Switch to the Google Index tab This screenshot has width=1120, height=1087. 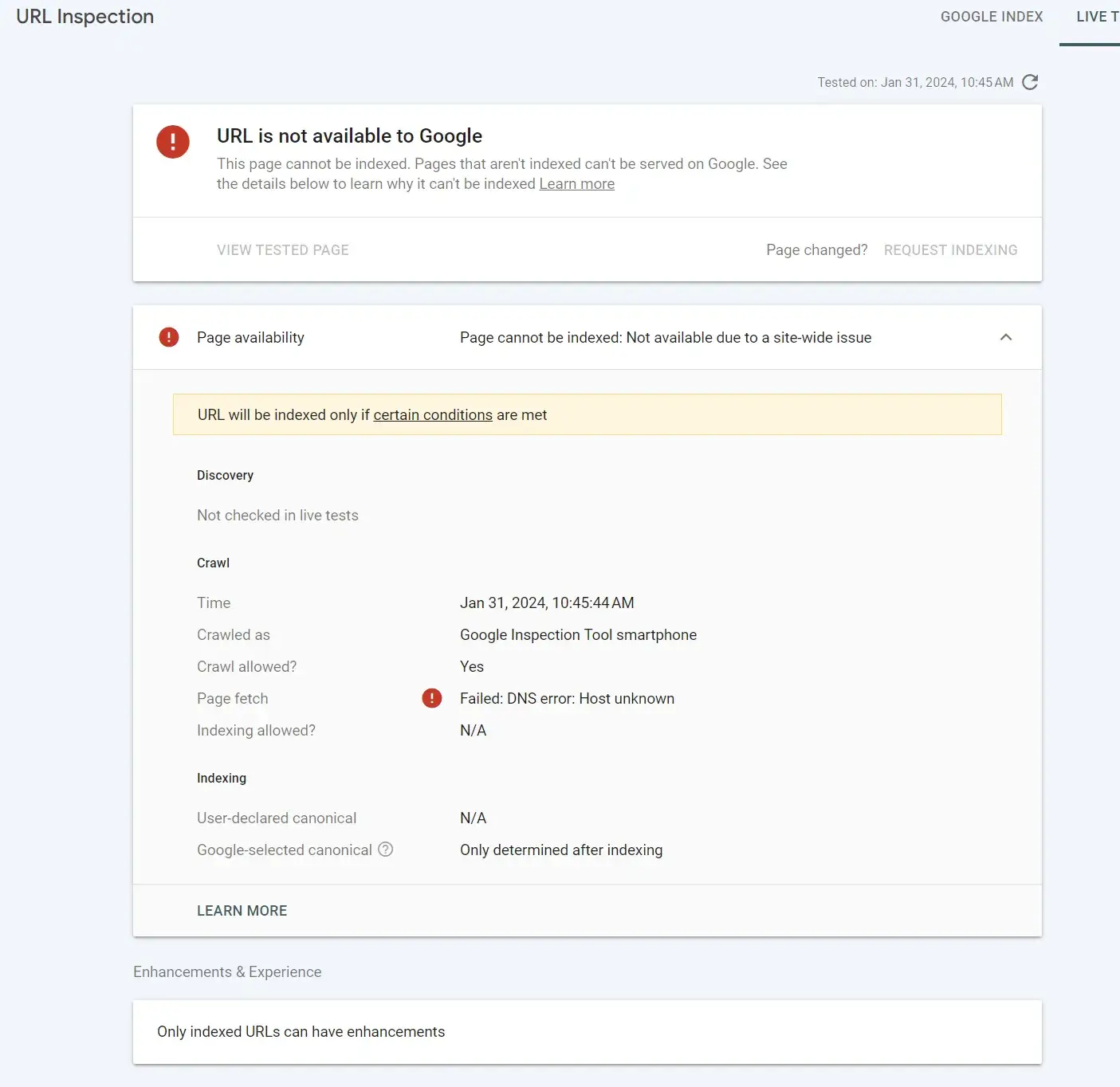coord(991,17)
